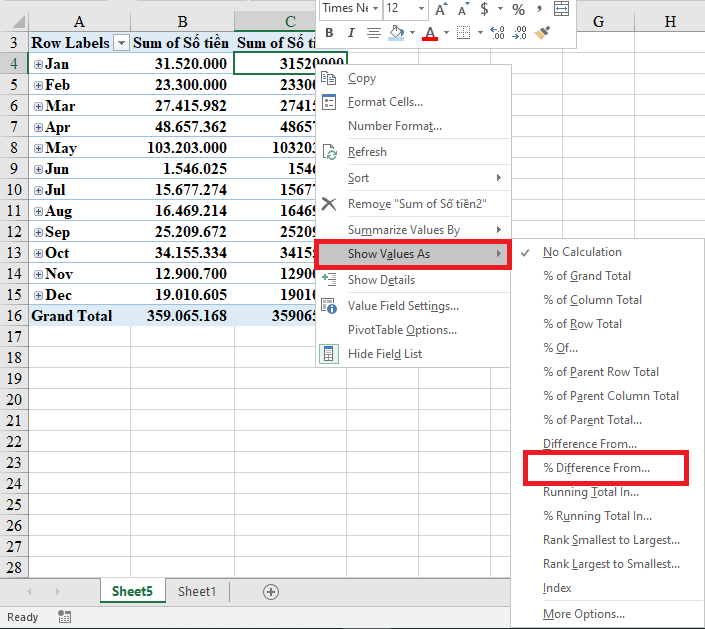Click Refresh in the context menu
This screenshot has width=705, height=629.
[367, 152]
